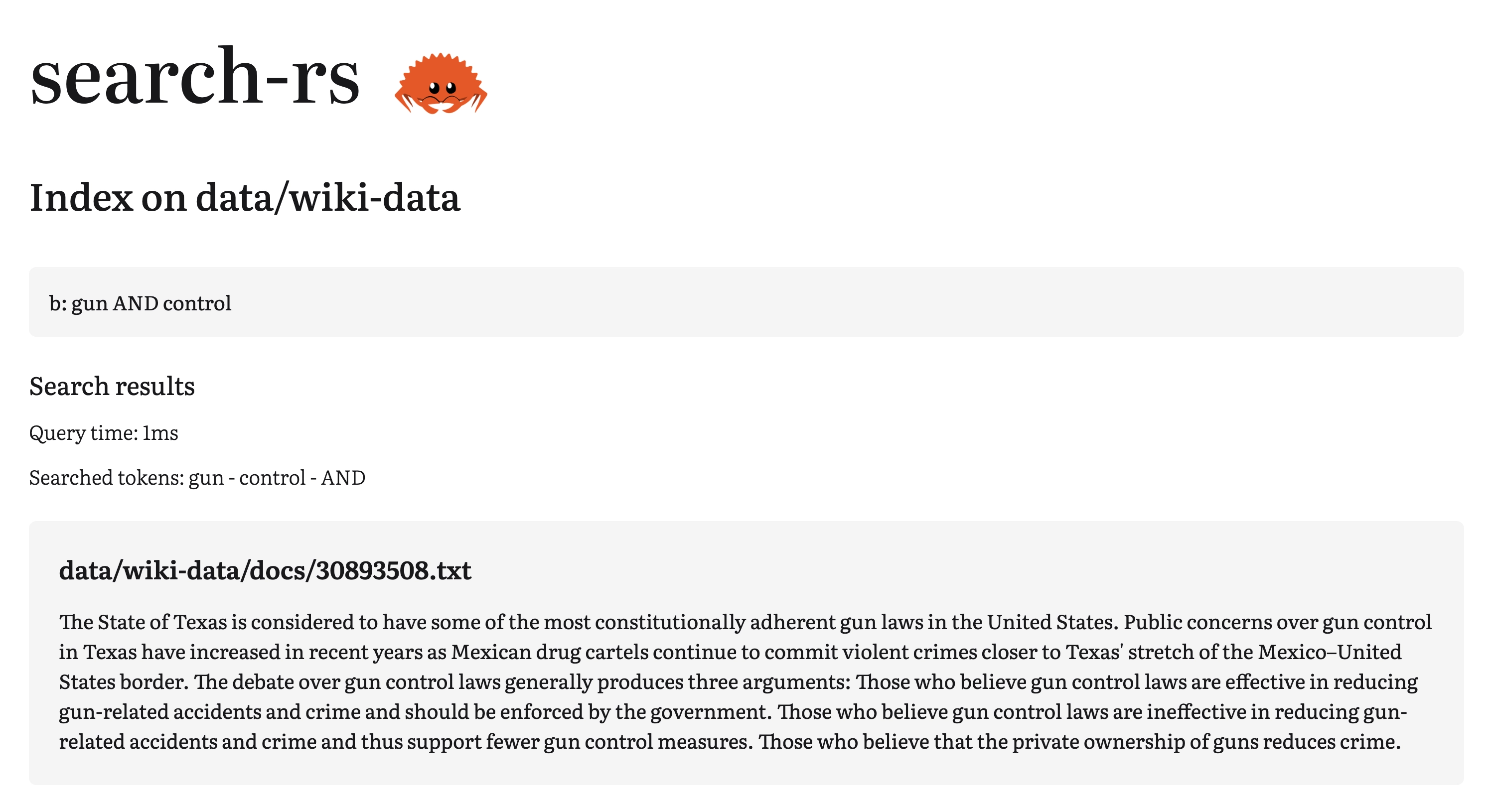
Task: Click the "control" token in Searched tokens
Action: tap(272, 478)
